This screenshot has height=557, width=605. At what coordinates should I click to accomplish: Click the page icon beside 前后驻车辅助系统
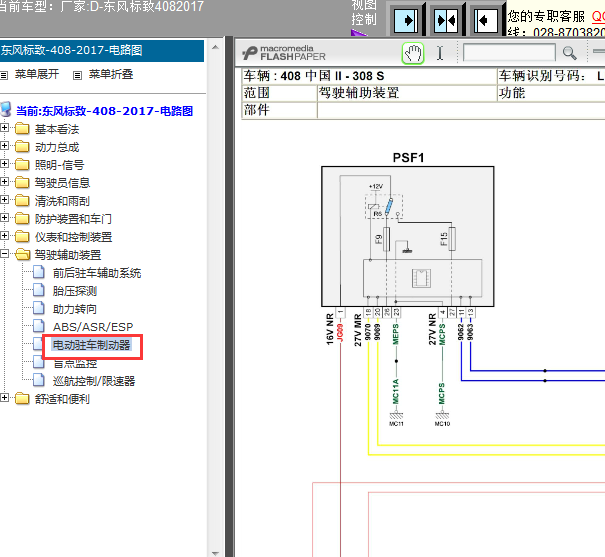(39, 272)
